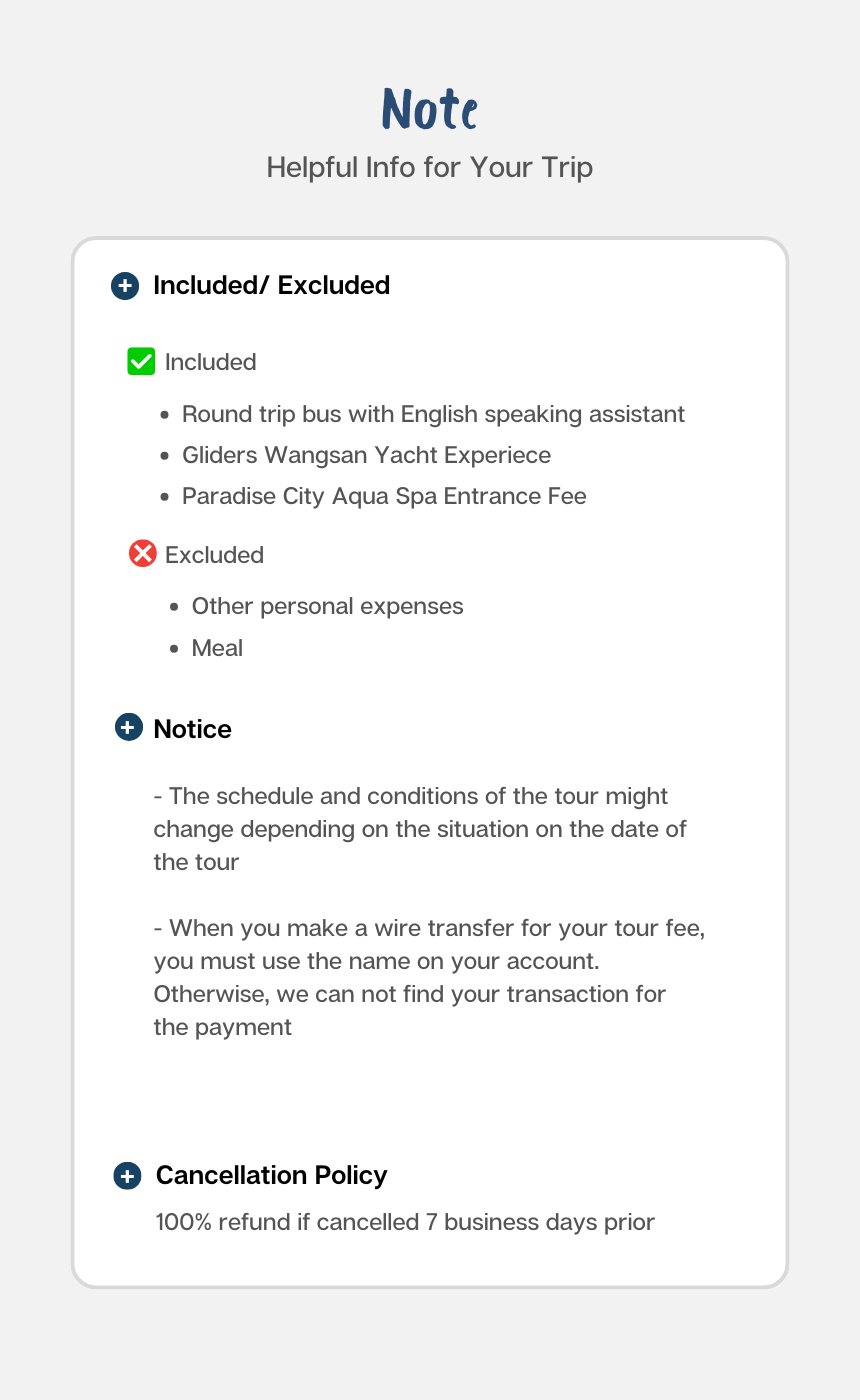Expand the Included/ Excluded section heading

tap(271, 286)
